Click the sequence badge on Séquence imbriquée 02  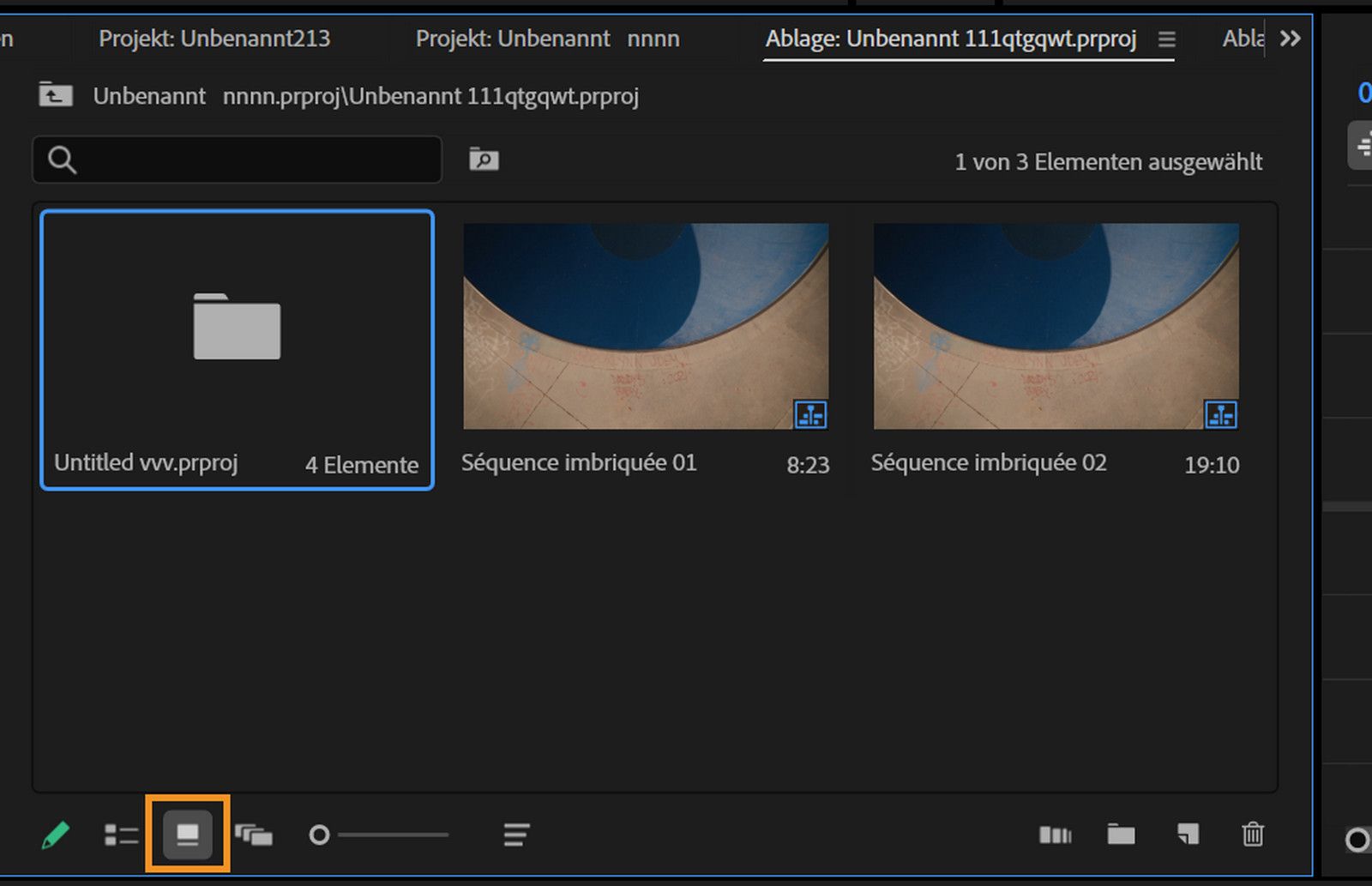[1221, 415]
